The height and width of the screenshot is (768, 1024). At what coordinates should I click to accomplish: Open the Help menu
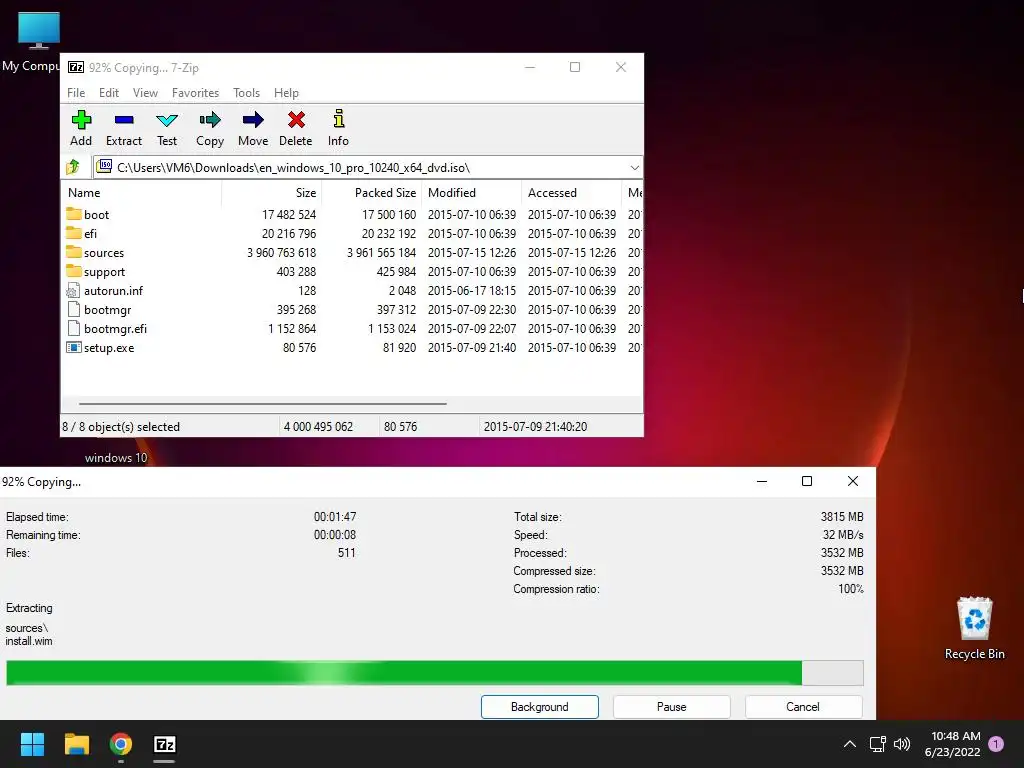point(286,93)
